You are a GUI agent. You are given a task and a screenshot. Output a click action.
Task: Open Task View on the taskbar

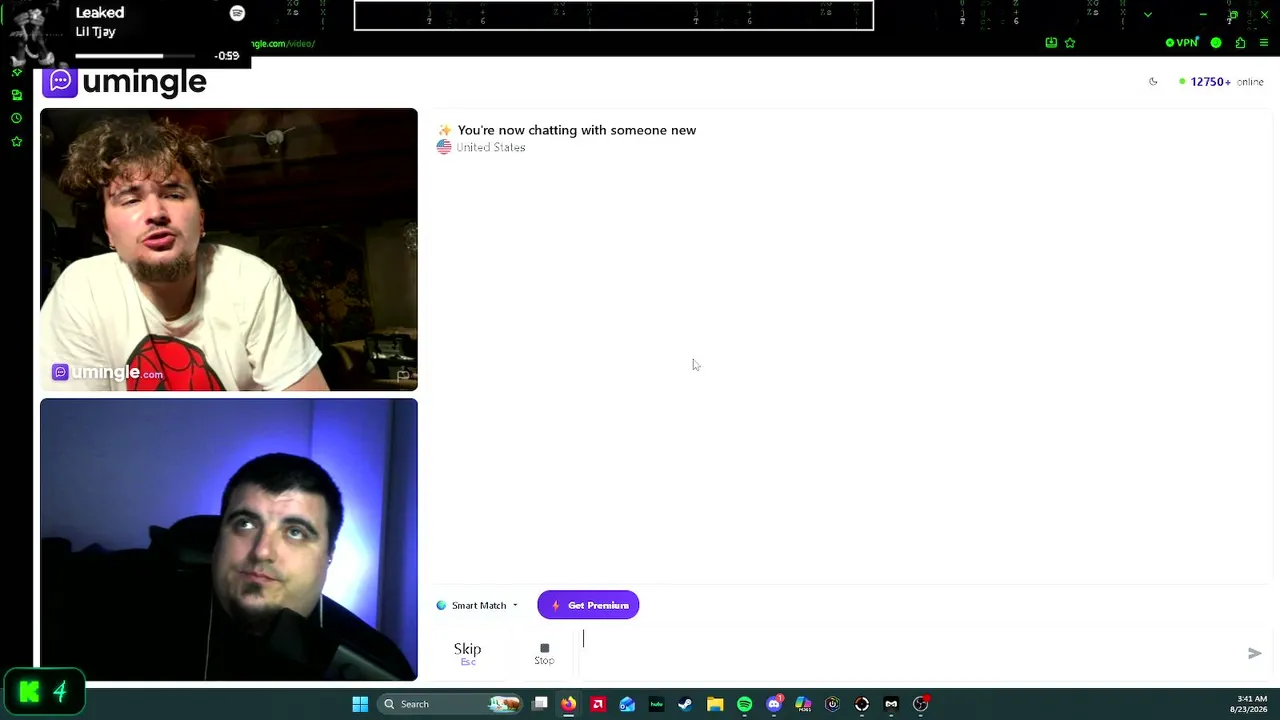click(540, 704)
